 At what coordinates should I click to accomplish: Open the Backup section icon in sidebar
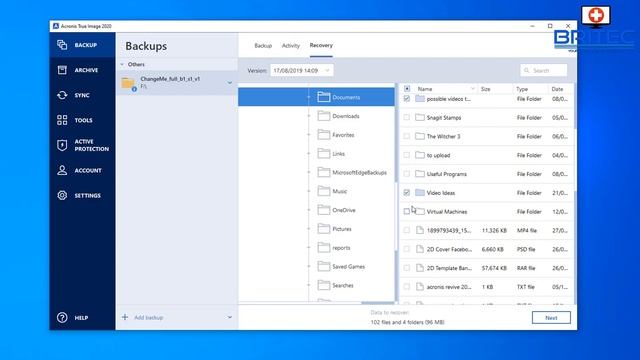coord(62,45)
